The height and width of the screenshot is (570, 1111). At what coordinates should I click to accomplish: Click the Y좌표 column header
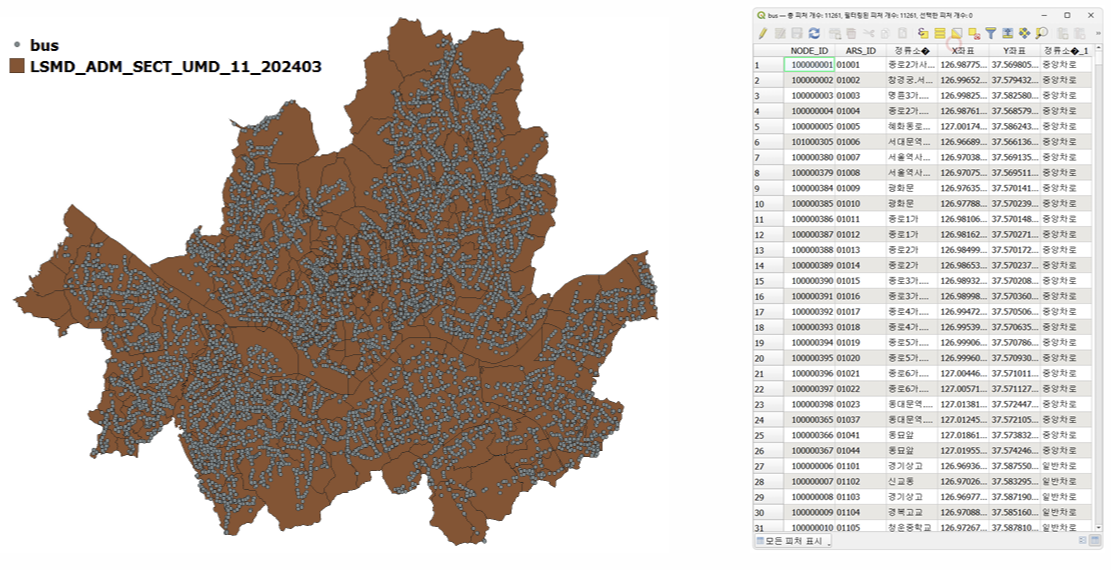coord(1015,51)
